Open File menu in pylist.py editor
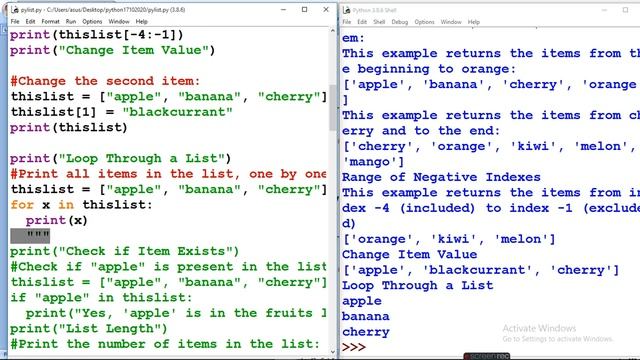Viewport: 640px width, 360px height. click(15, 22)
